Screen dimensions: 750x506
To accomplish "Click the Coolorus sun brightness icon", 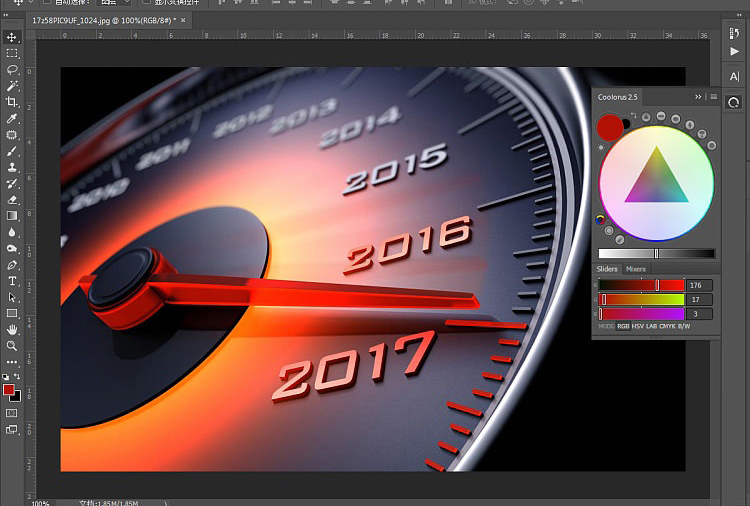I will [x=601, y=147].
